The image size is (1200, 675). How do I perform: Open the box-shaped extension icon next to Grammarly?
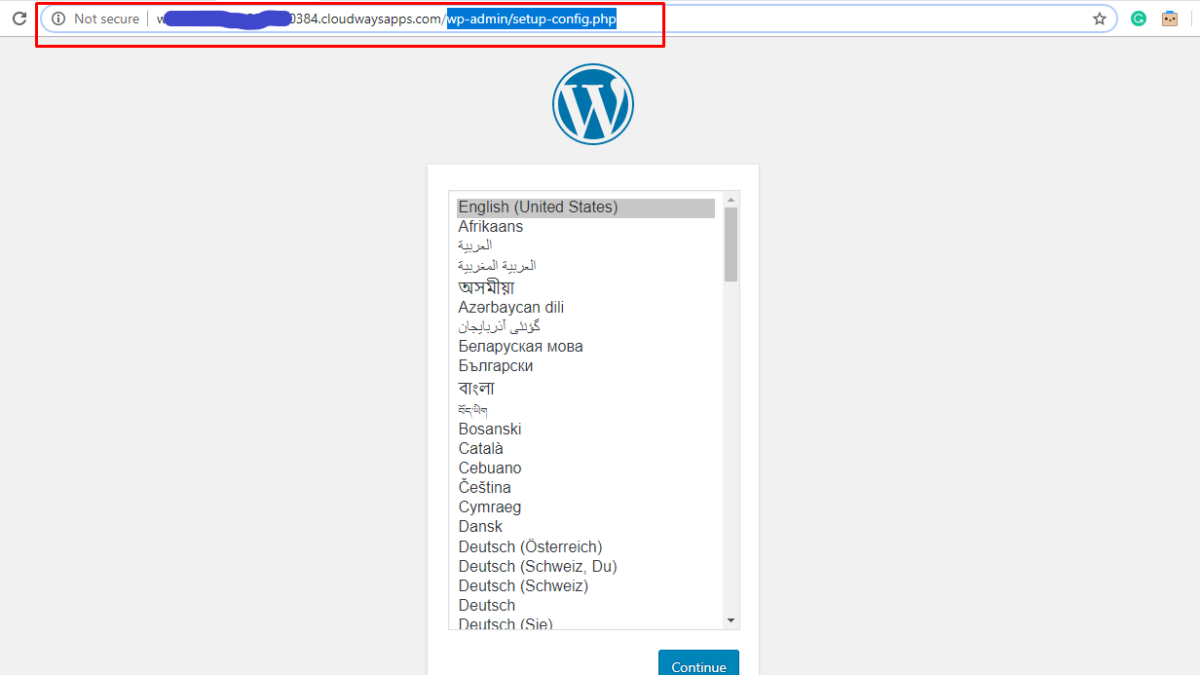coord(1169,18)
